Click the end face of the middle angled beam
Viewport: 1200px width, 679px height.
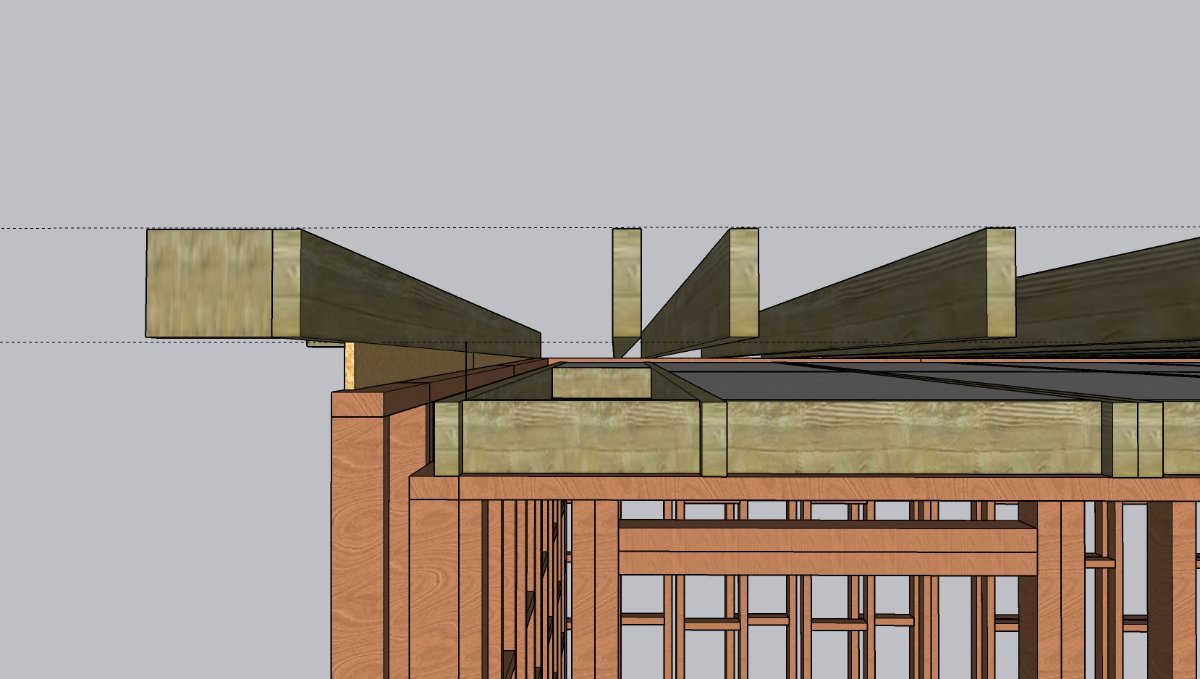point(743,283)
